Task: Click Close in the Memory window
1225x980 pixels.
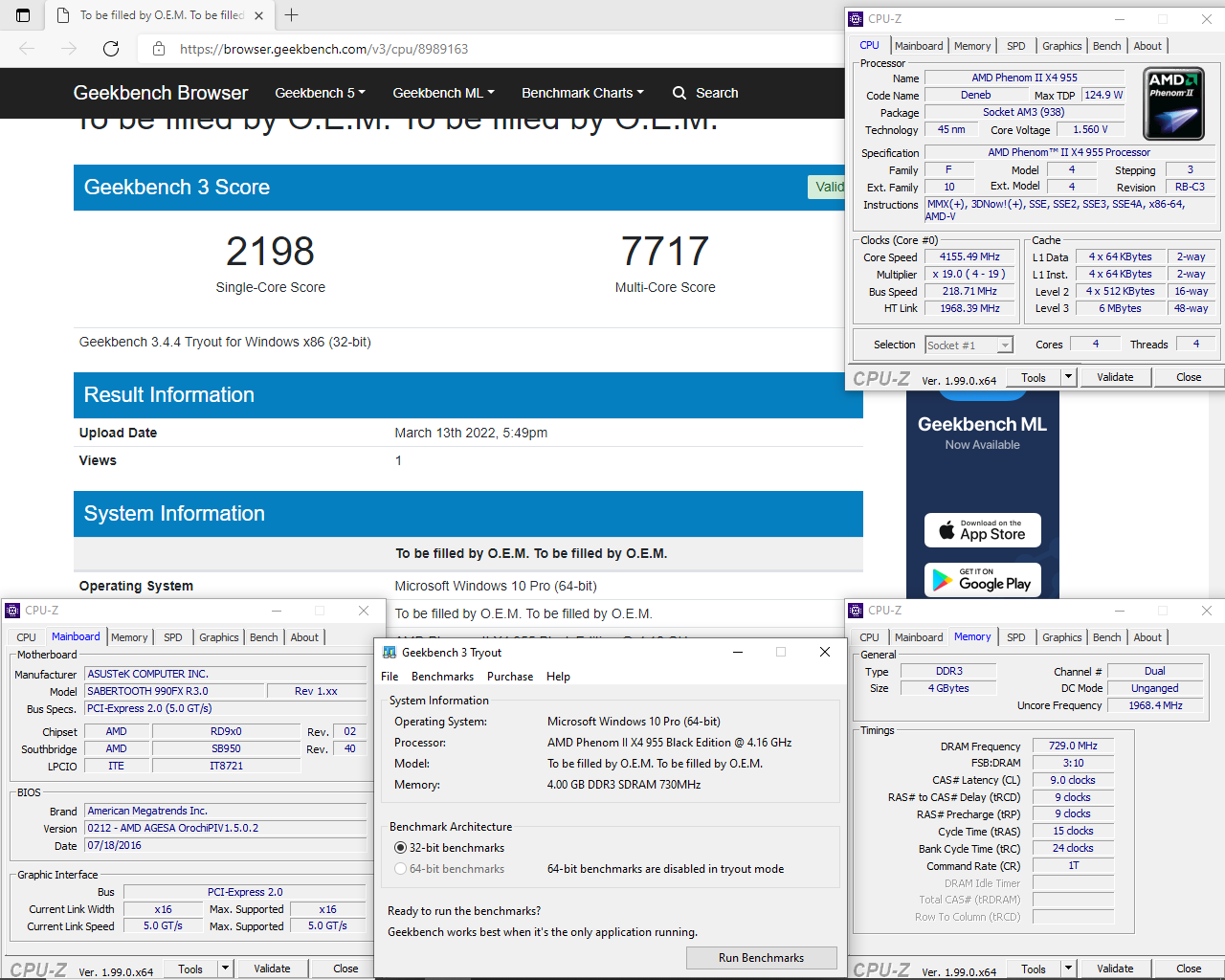Action: coord(1189,969)
